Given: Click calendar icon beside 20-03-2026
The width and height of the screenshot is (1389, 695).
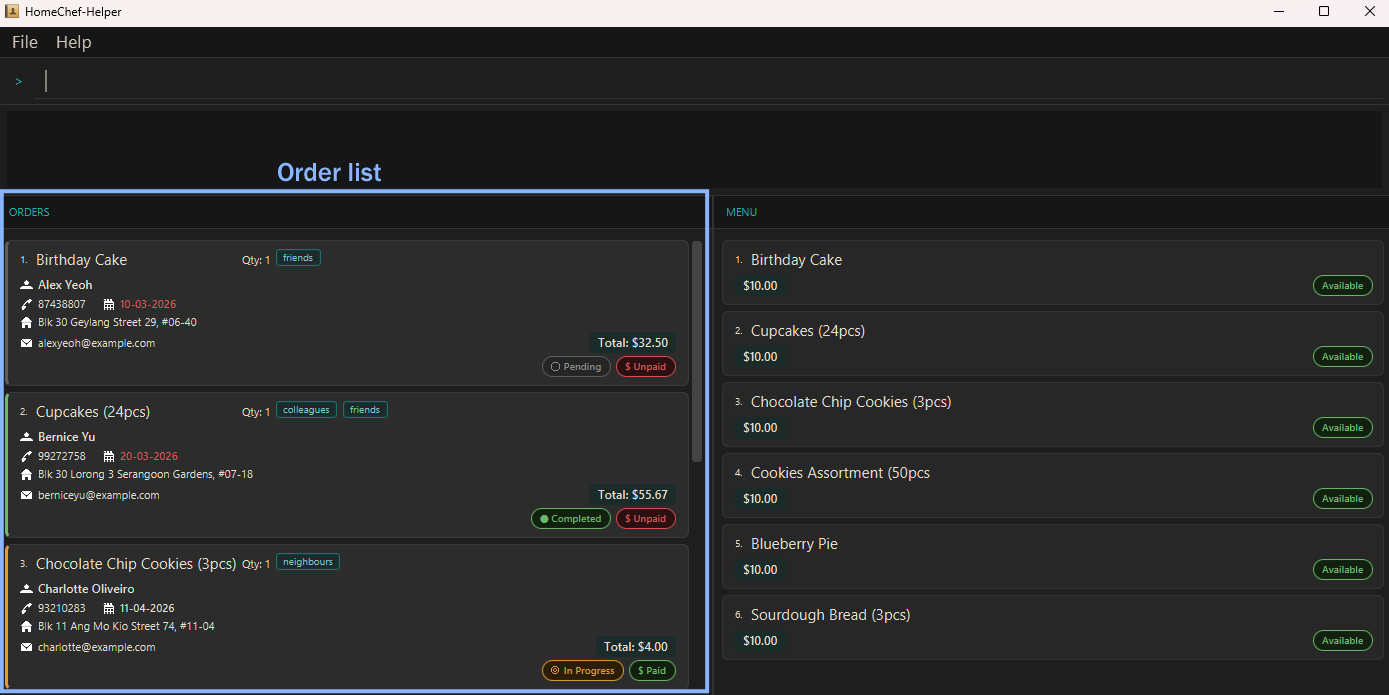Looking at the screenshot, I should (109, 456).
